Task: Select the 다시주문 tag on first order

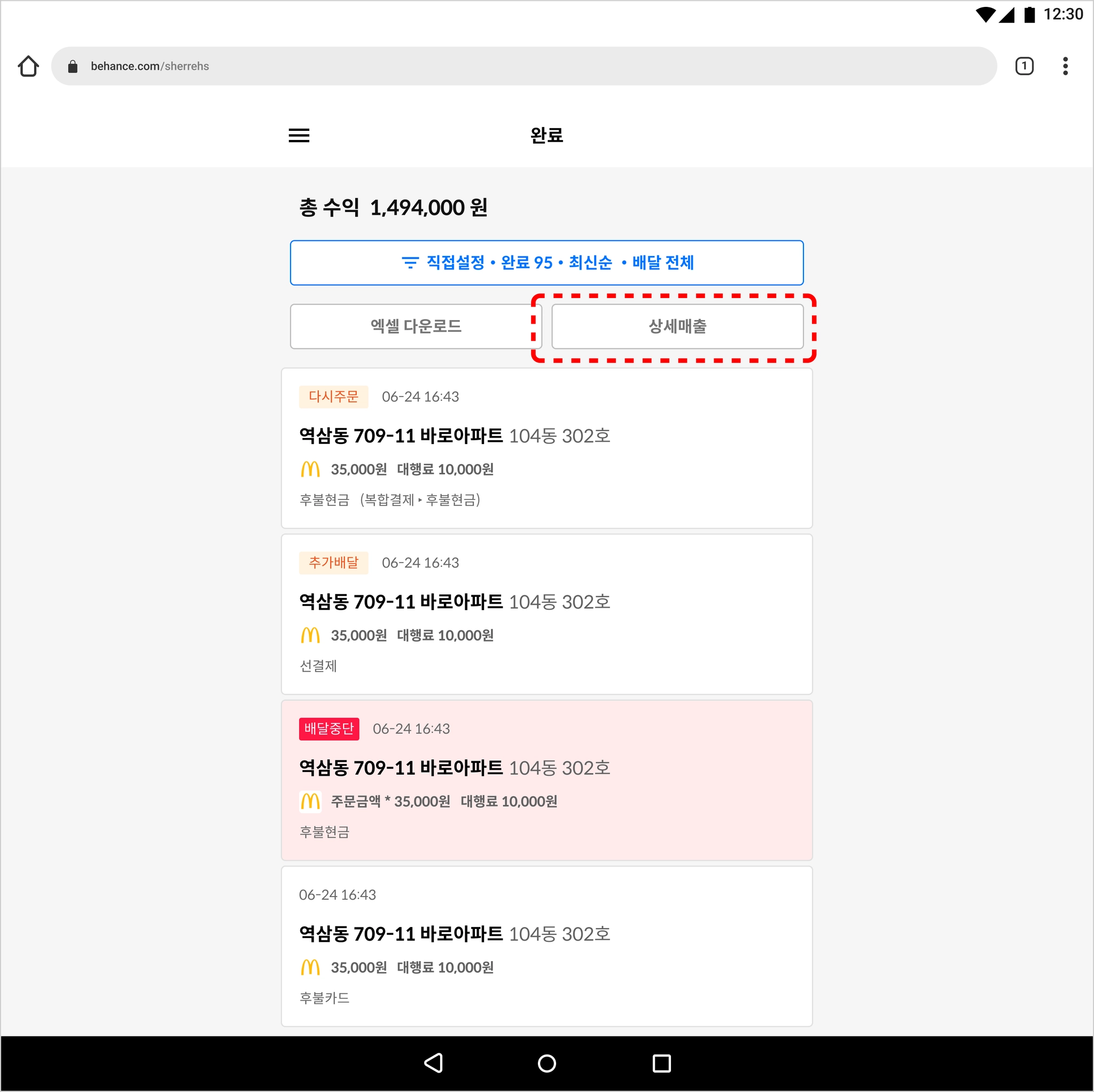Action: [333, 396]
